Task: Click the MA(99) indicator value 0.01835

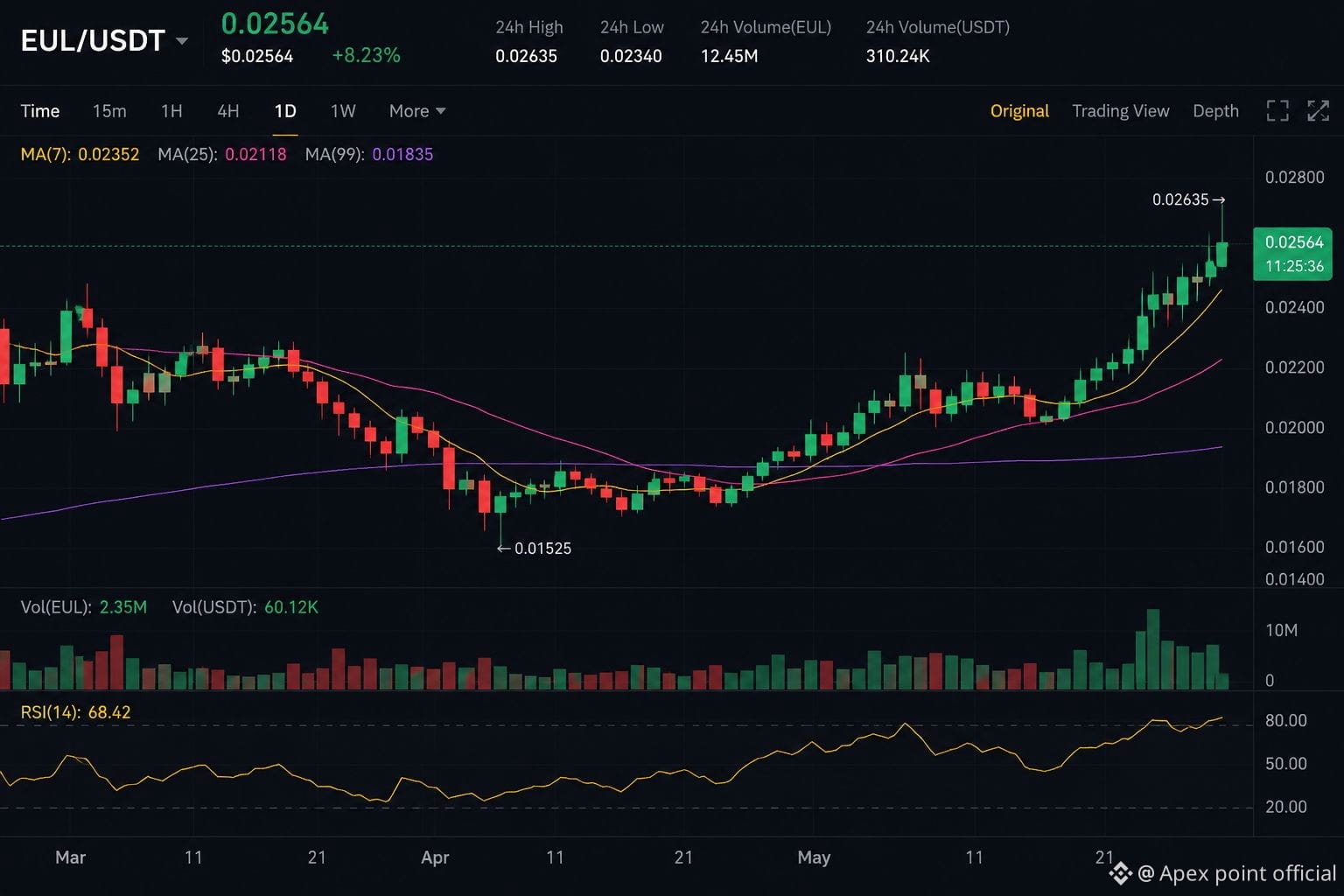Action: 402,154
